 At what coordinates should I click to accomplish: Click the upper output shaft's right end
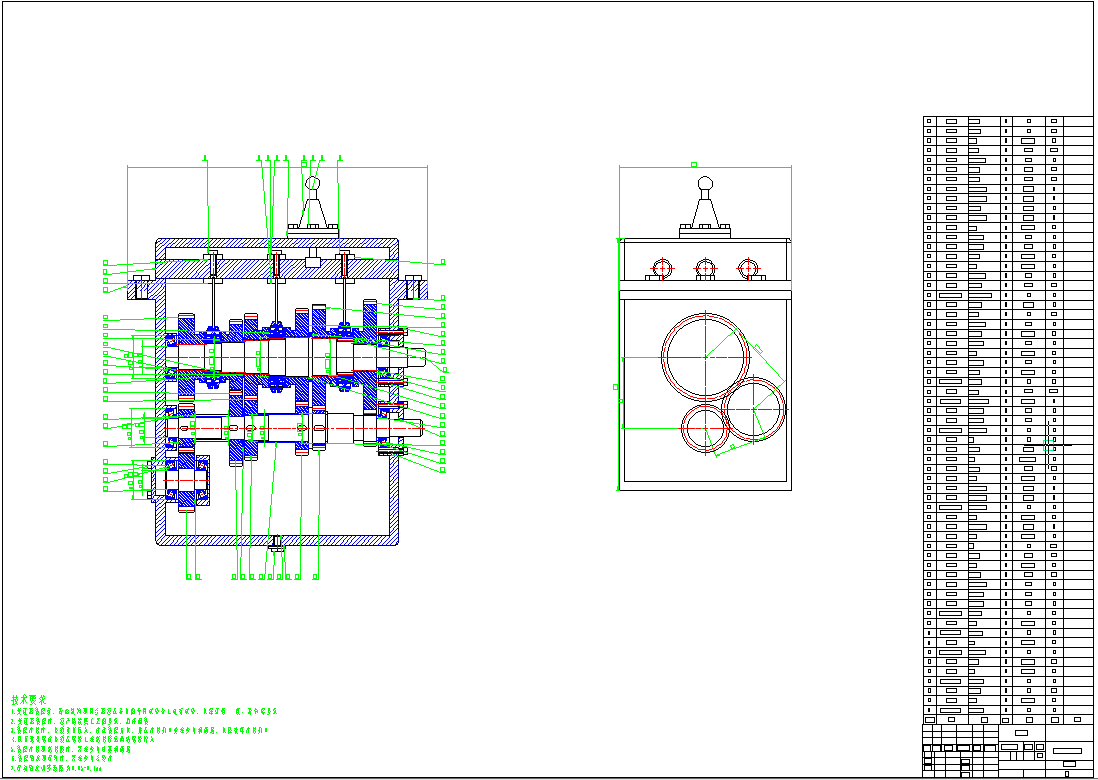pyautogui.click(x=428, y=355)
